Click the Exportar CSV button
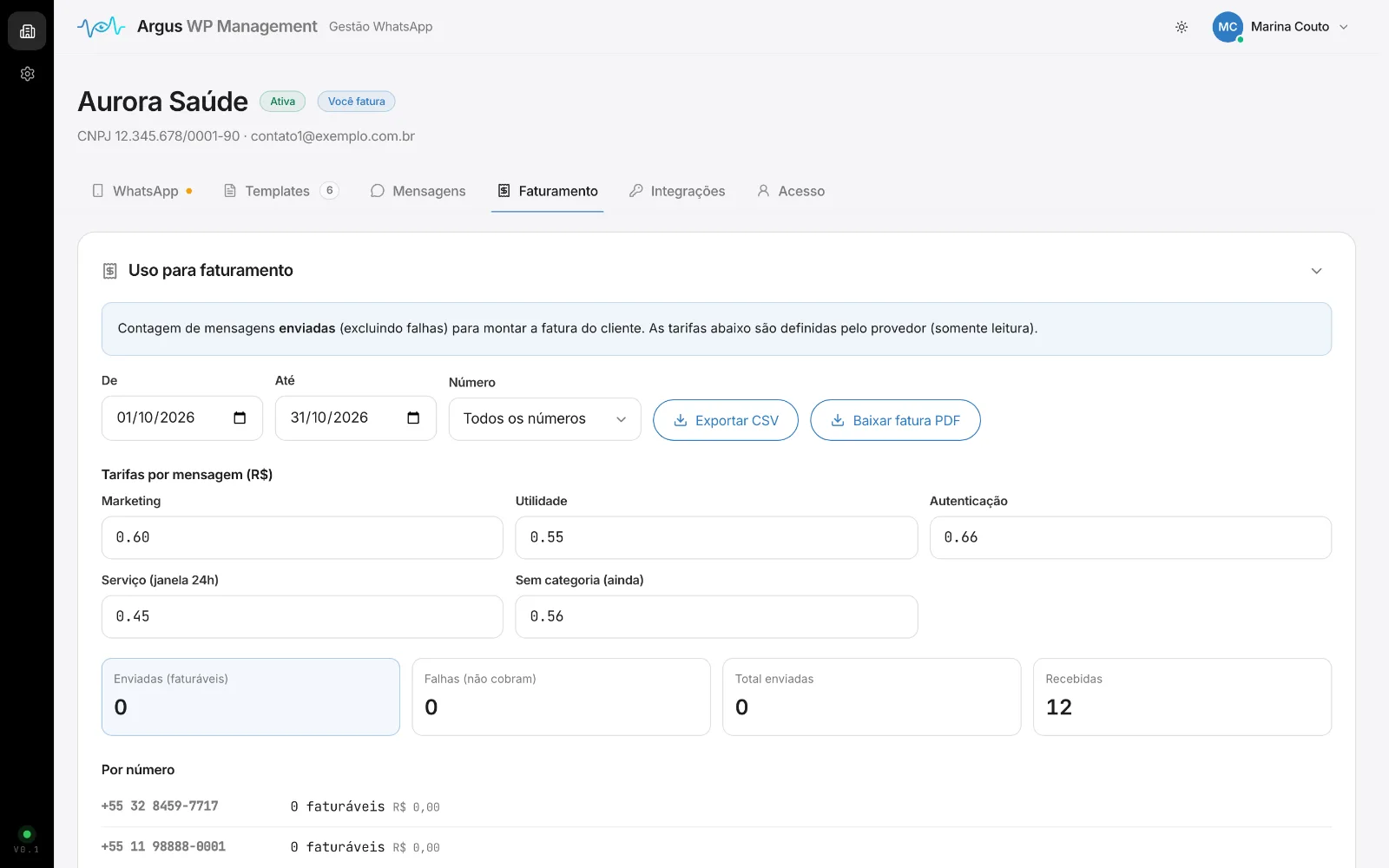The width and height of the screenshot is (1389, 868). coord(726,420)
